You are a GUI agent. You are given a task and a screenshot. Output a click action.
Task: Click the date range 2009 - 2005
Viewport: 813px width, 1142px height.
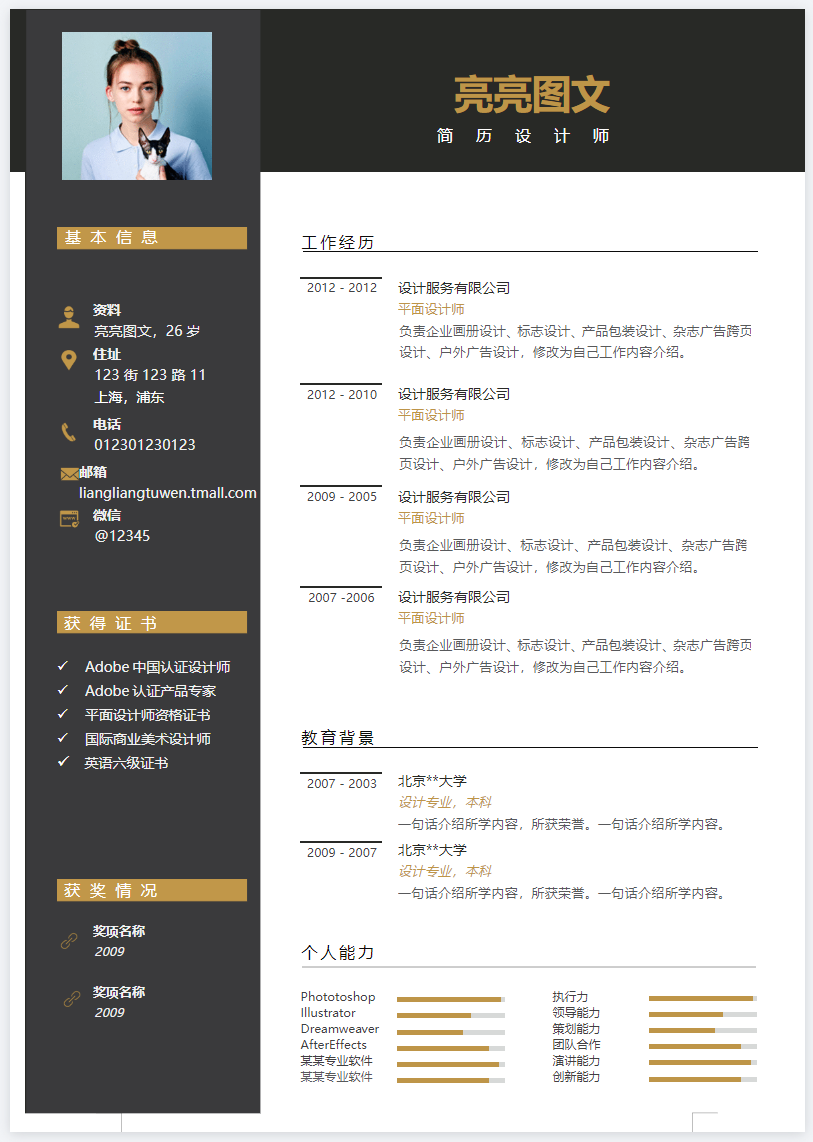[x=342, y=497]
